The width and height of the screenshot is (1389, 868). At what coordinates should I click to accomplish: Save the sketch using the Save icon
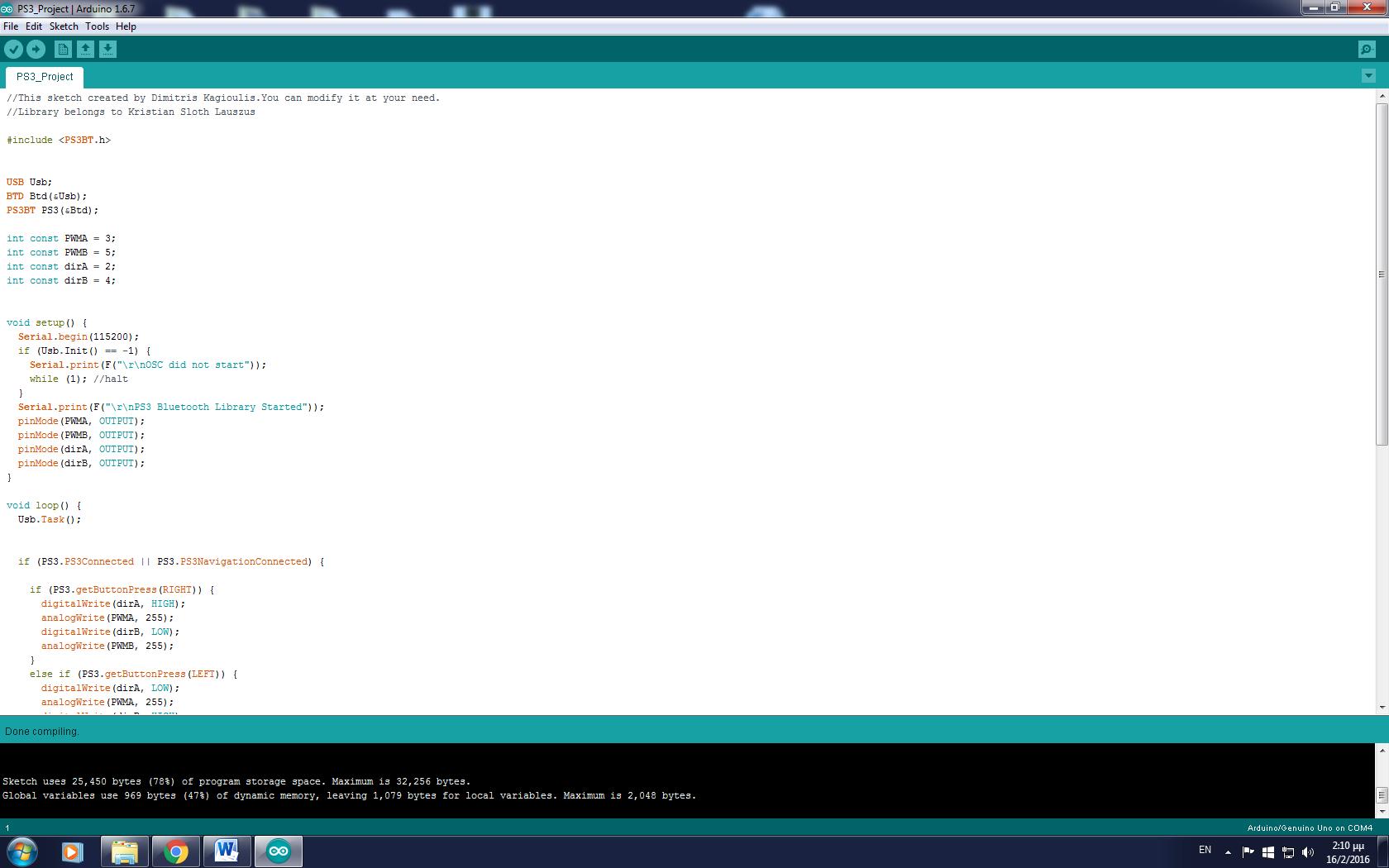click(x=107, y=49)
